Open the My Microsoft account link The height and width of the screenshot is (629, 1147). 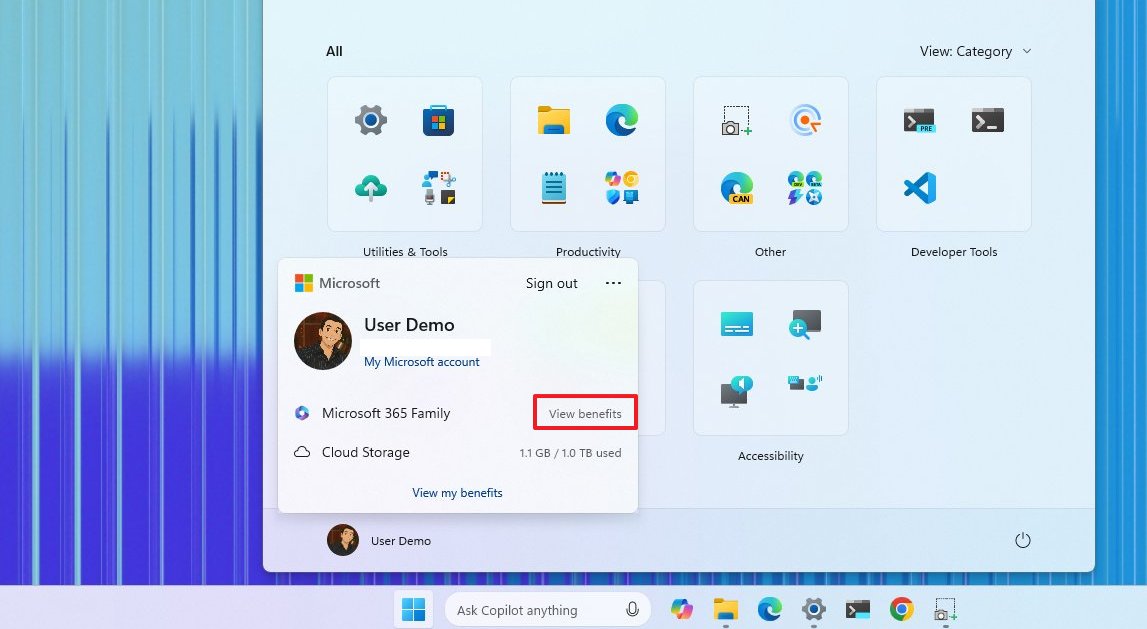(x=424, y=361)
